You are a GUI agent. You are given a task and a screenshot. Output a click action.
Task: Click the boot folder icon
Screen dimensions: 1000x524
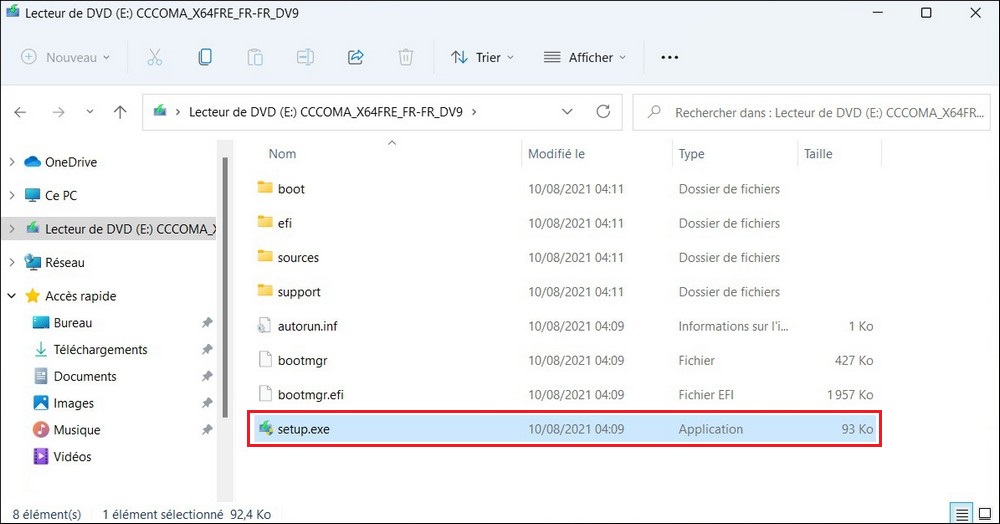pyautogui.click(x=265, y=187)
